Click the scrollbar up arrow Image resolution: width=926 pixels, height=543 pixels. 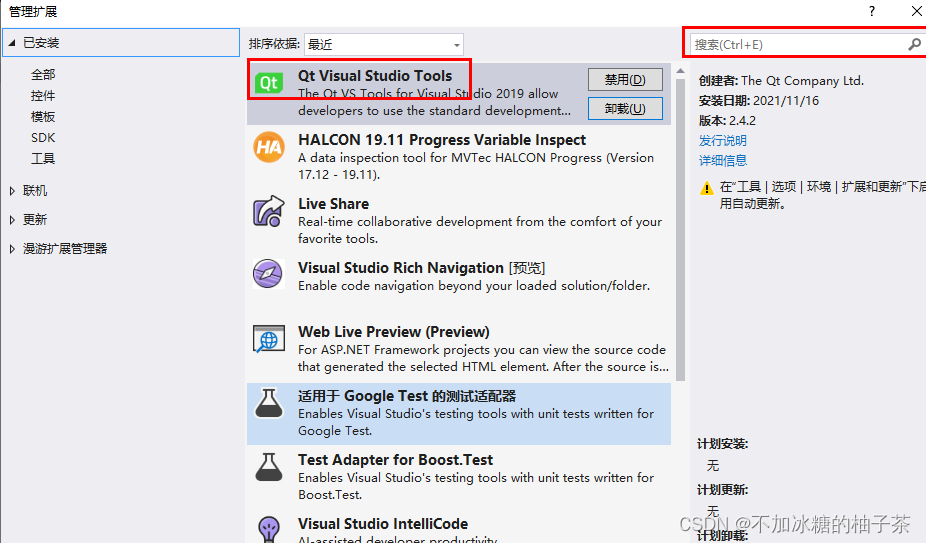point(680,71)
